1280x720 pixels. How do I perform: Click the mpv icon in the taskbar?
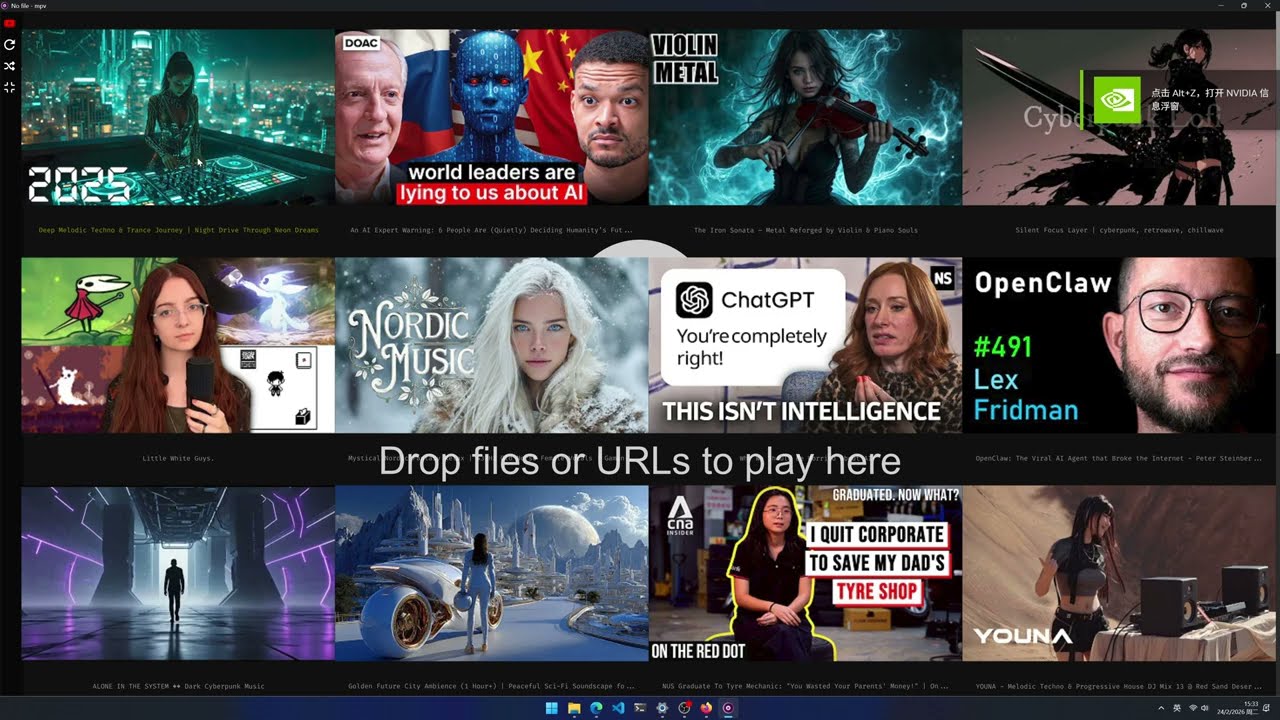[728, 708]
